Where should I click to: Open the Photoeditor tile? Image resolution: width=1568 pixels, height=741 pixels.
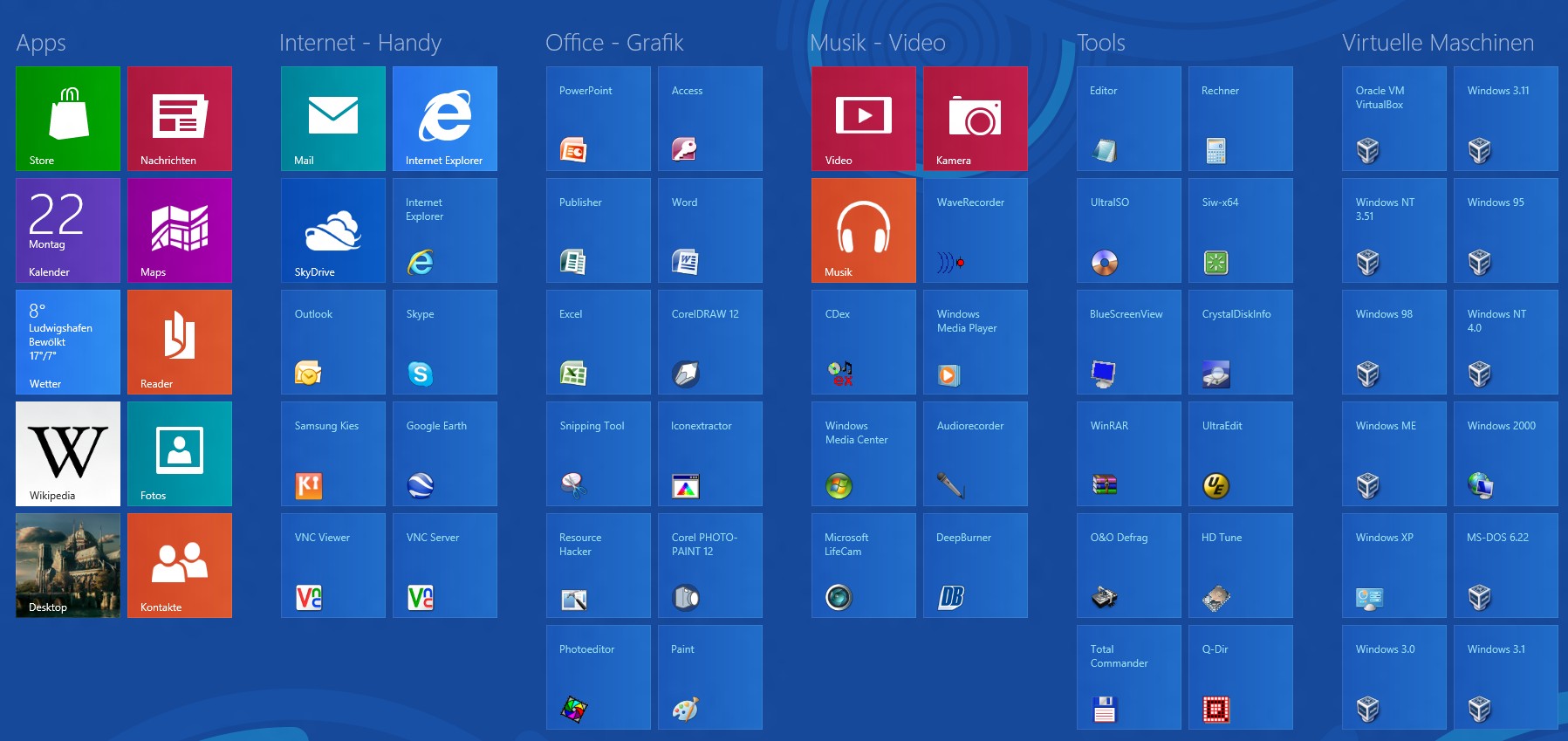point(599,677)
